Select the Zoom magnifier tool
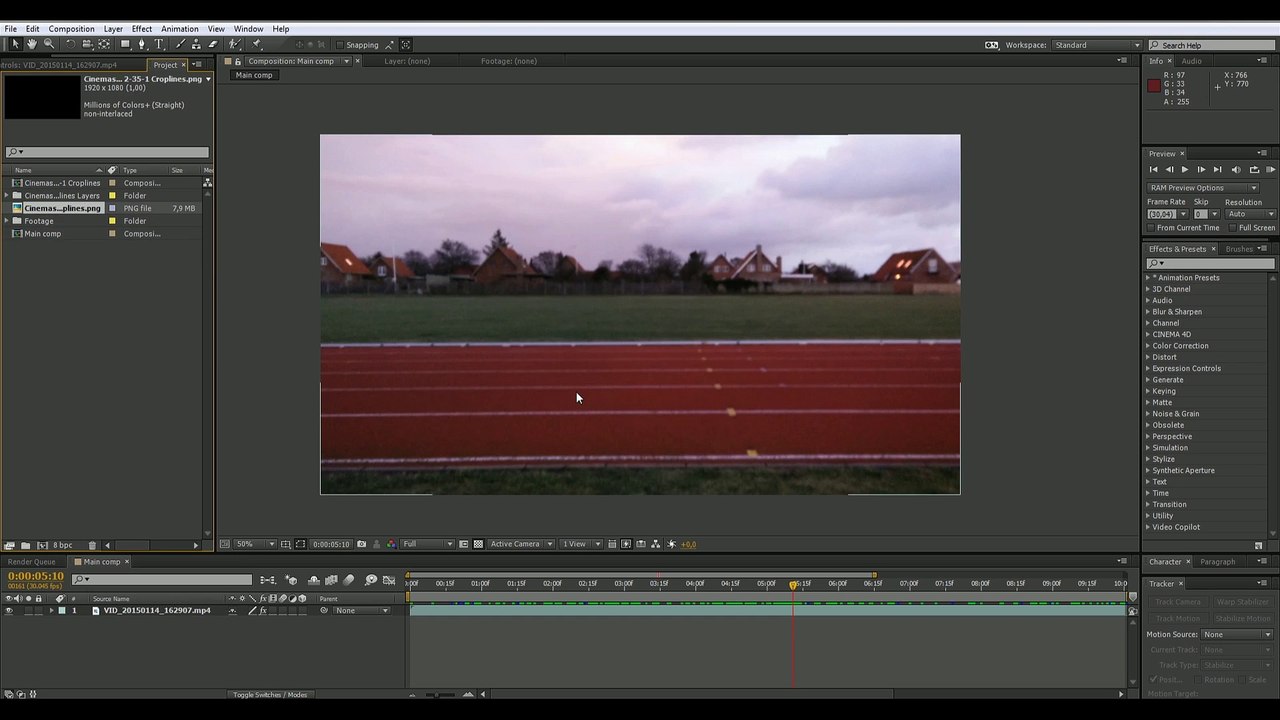 [x=49, y=44]
